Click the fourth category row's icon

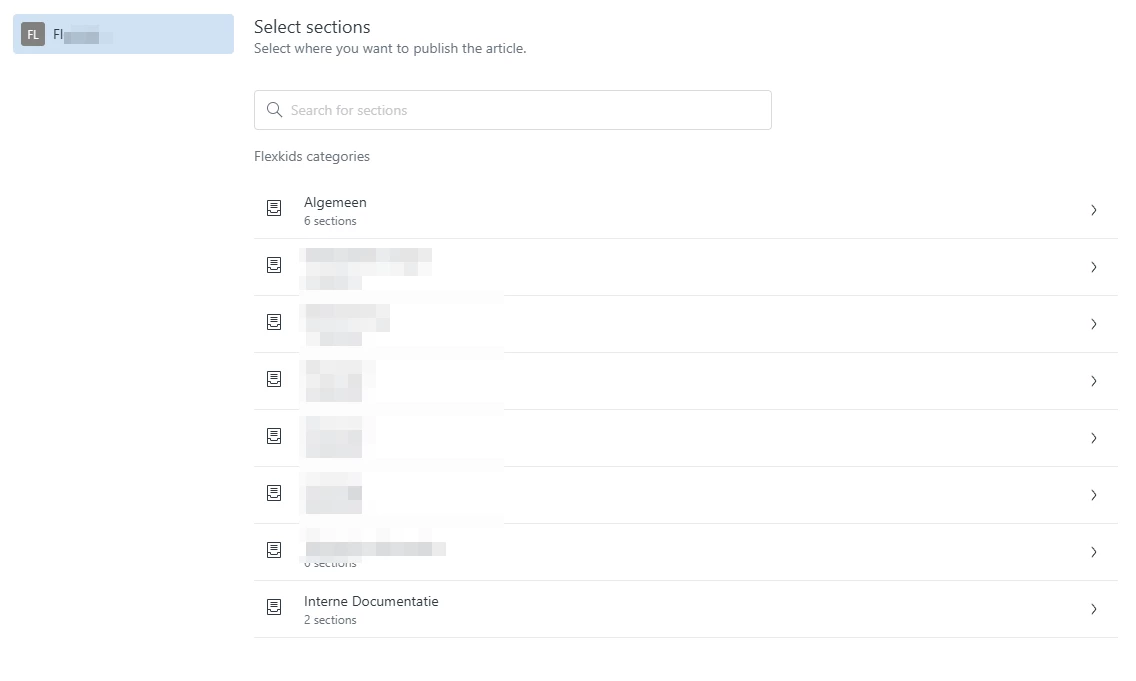[274, 379]
